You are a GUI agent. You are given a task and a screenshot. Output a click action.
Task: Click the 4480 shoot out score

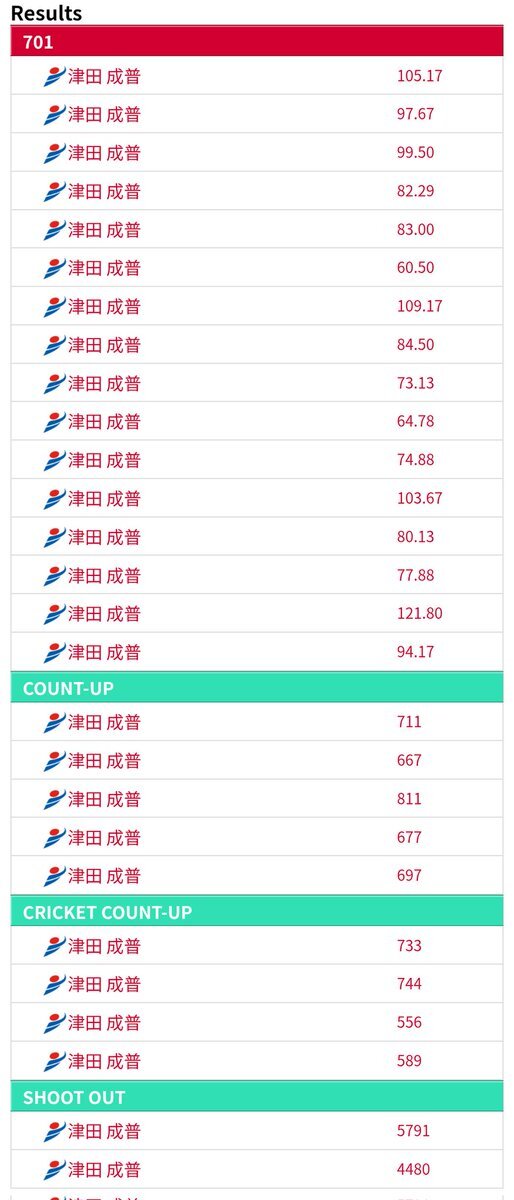point(414,1169)
